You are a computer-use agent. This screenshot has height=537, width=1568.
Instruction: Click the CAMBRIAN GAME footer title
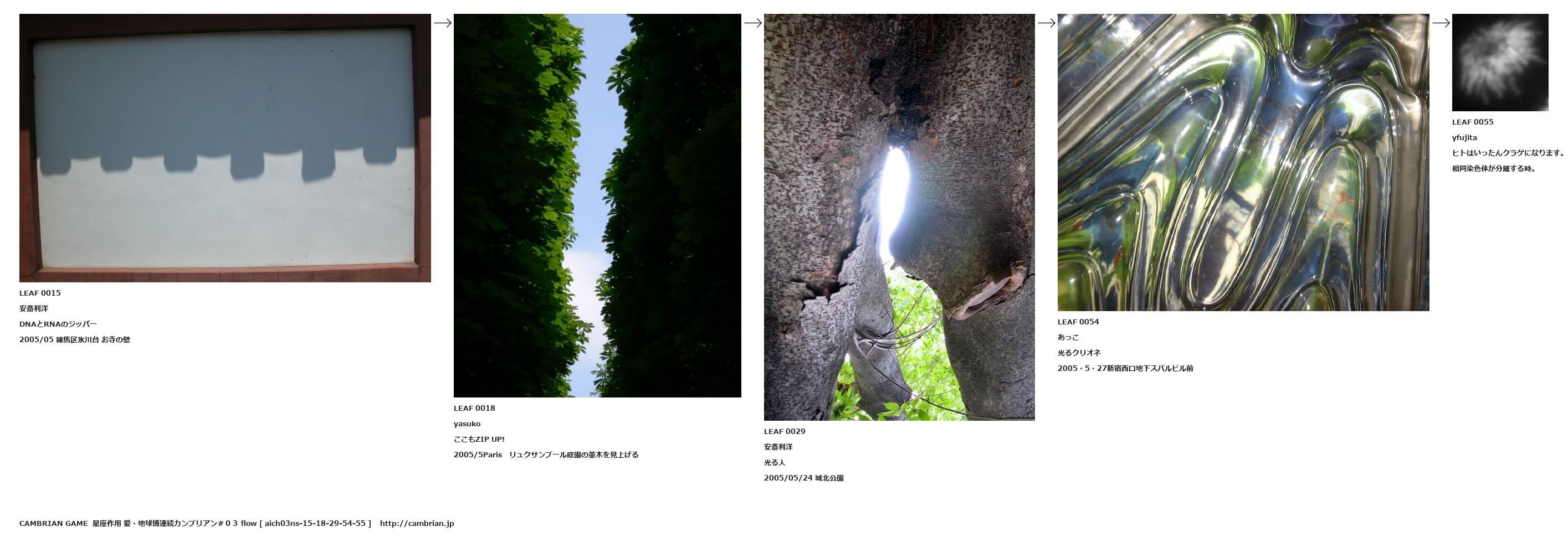pos(54,524)
